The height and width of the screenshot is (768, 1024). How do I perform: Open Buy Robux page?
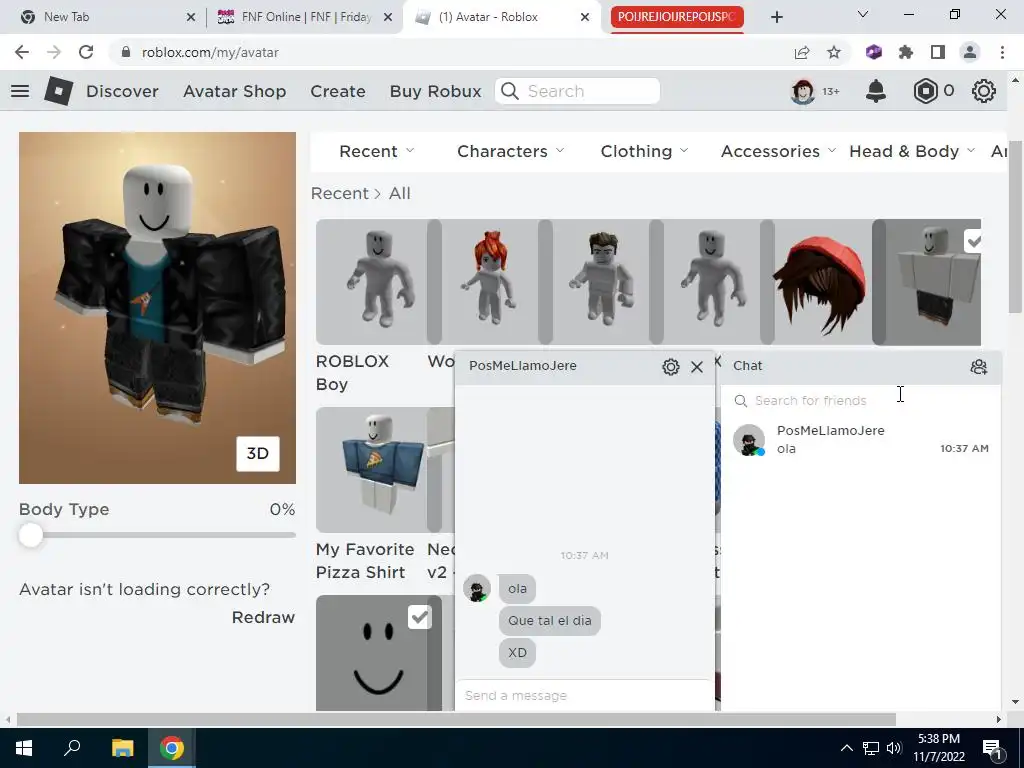coord(436,91)
